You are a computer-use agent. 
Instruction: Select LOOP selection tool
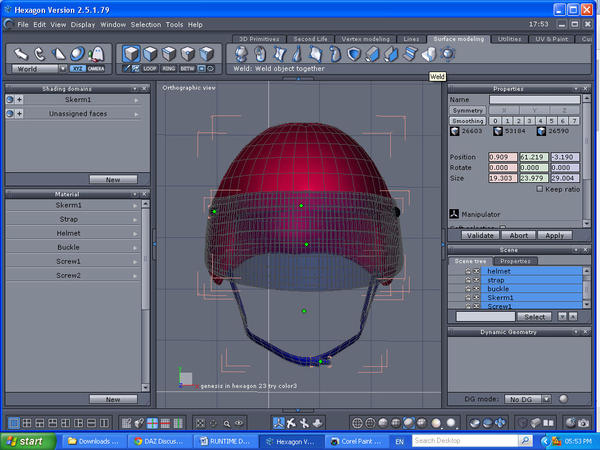(x=151, y=68)
